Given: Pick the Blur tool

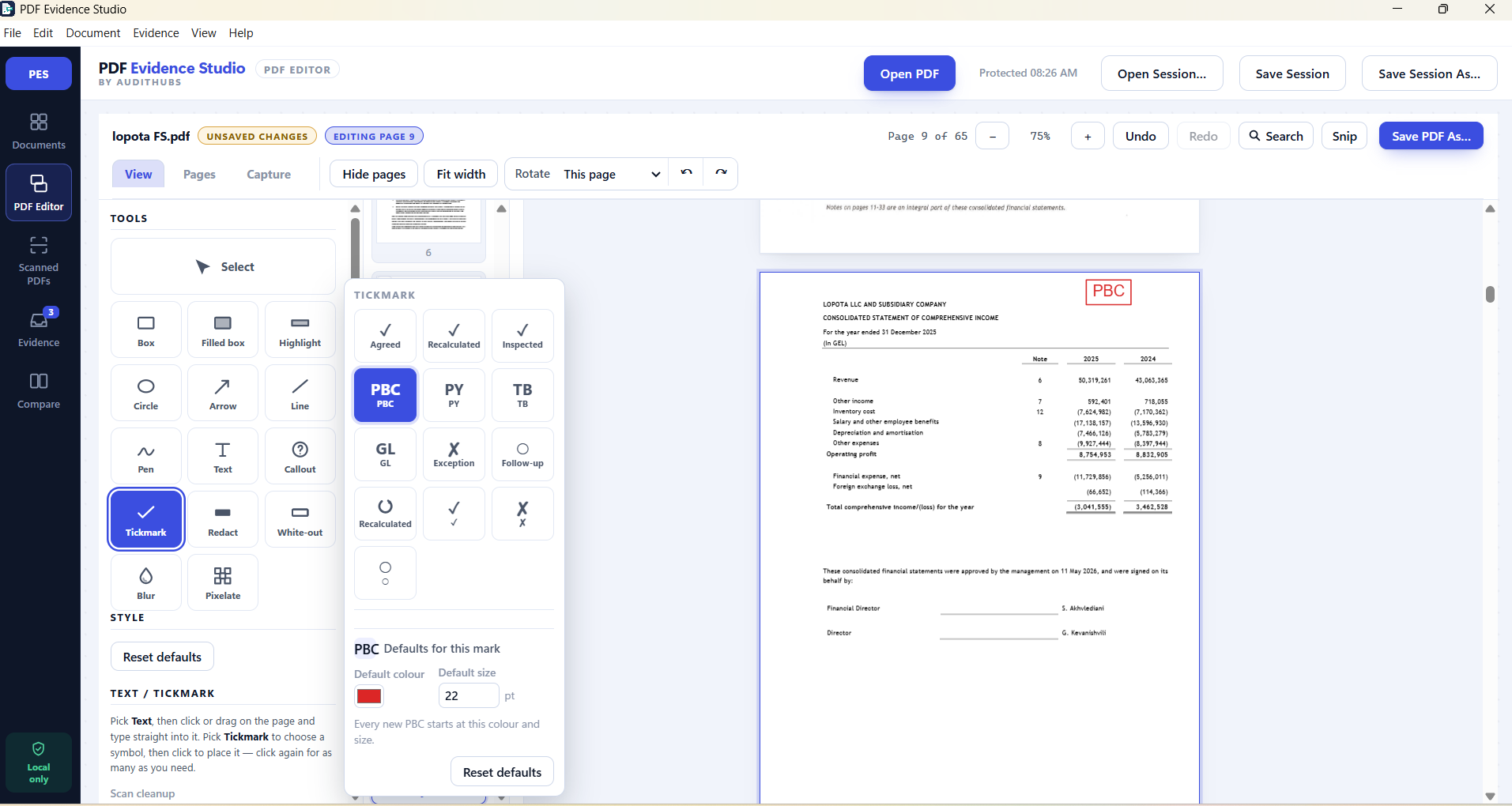Looking at the screenshot, I should point(146,582).
